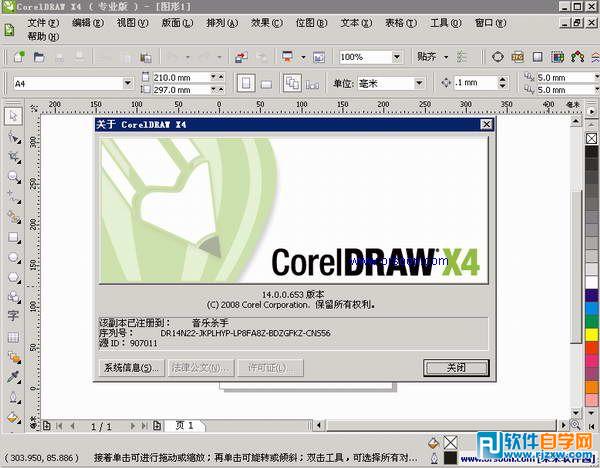Screen dimensions: 600x468
Task: Click the Import toolbar icon
Action: click(x=241, y=57)
